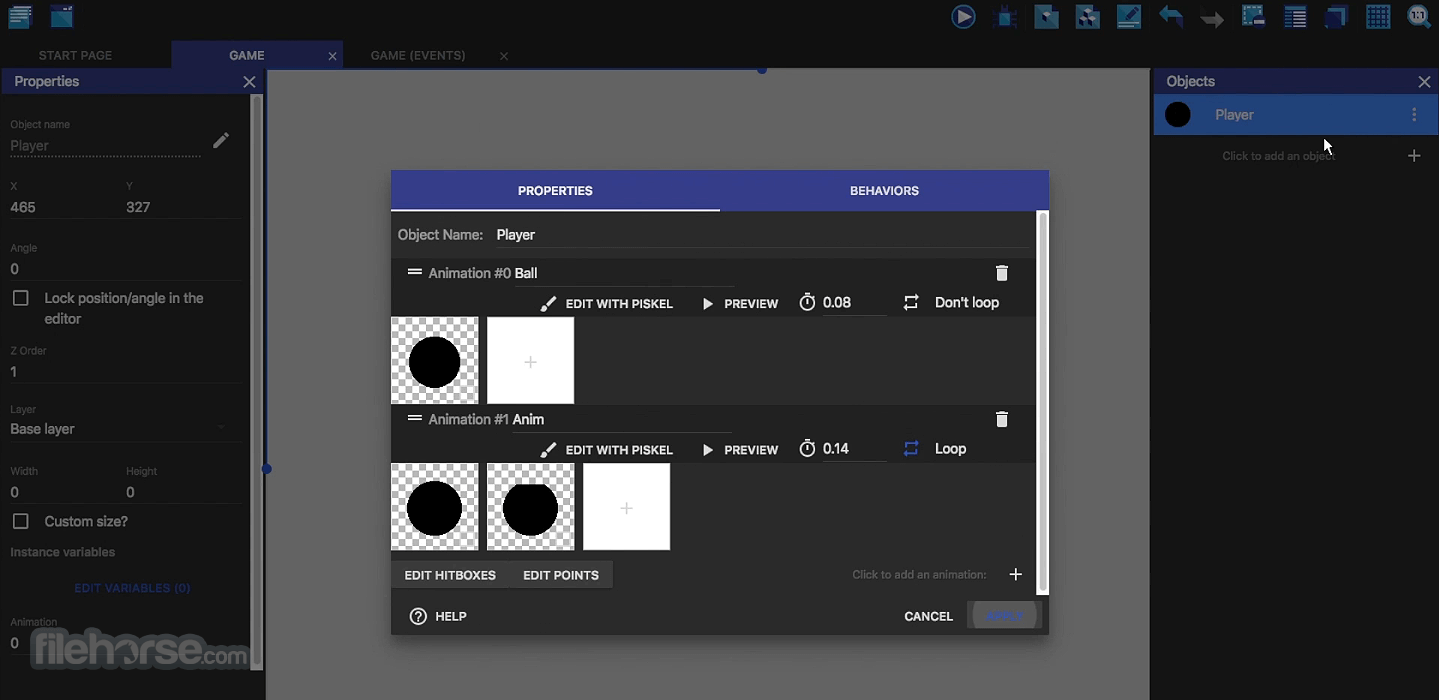Cancel the object dialog
Image resolution: width=1439 pixels, height=700 pixels.
tap(928, 616)
